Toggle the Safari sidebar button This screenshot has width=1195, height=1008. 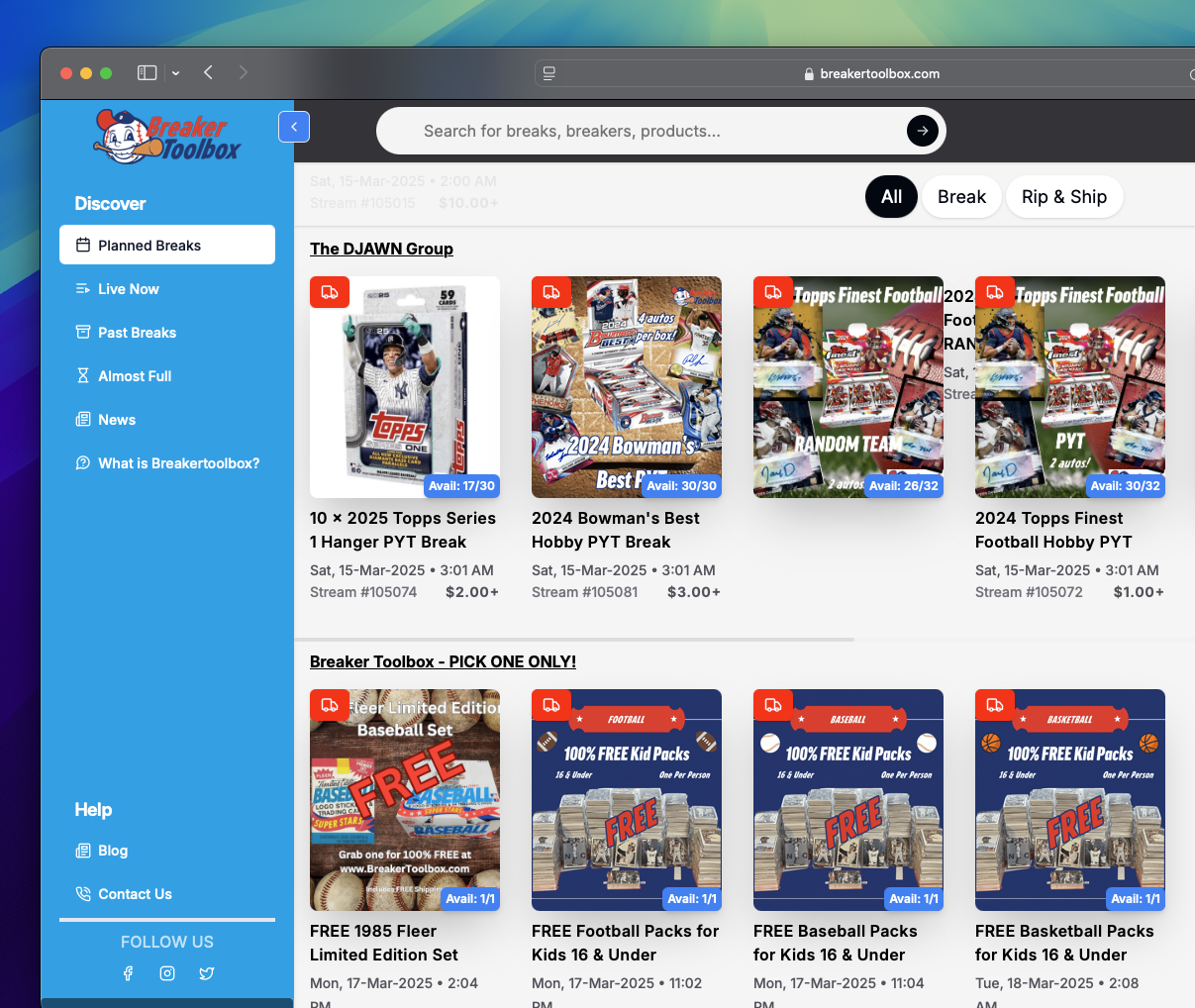[x=147, y=72]
